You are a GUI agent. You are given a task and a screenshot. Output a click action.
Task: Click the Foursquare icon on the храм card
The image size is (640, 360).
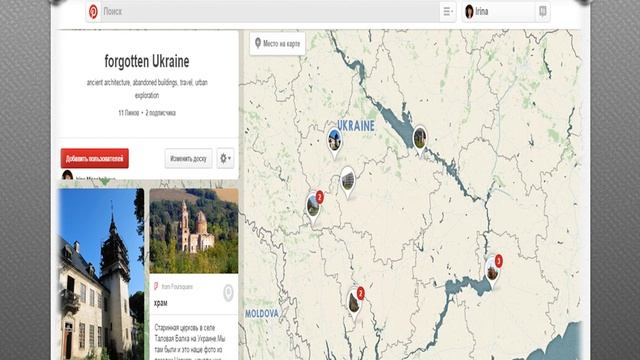(x=156, y=287)
